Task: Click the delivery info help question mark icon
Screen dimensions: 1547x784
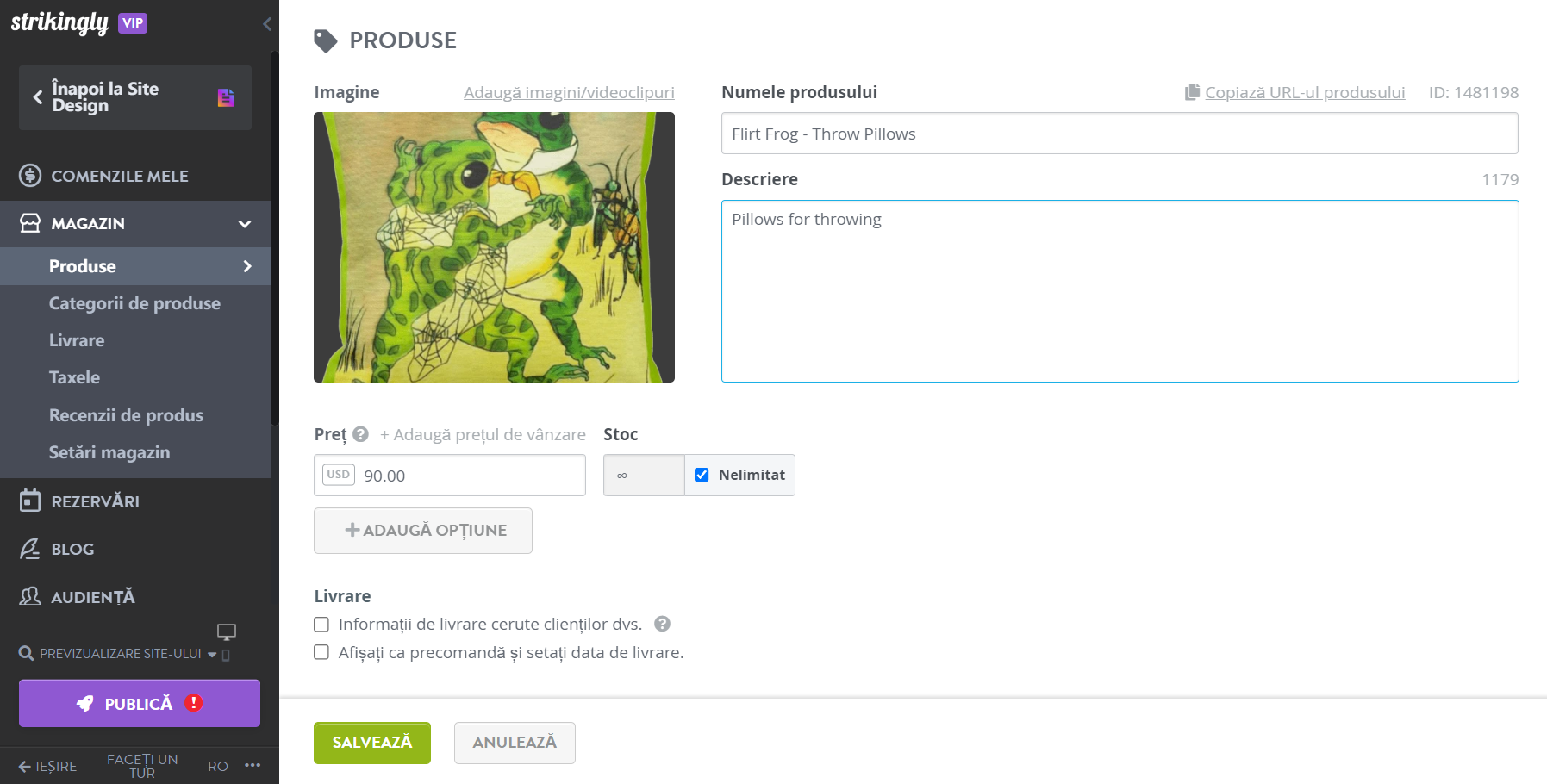Action: (x=662, y=624)
